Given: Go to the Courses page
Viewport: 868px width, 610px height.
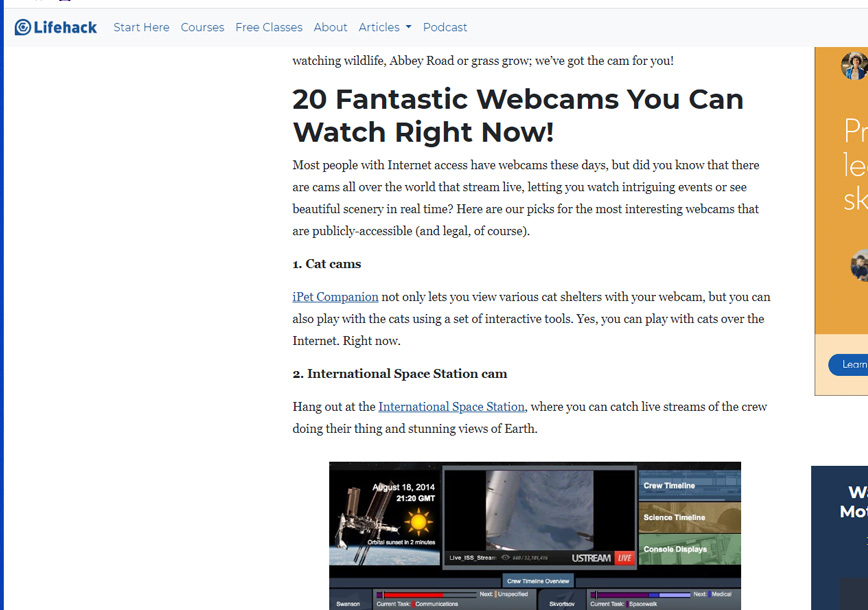Looking at the screenshot, I should coord(202,27).
